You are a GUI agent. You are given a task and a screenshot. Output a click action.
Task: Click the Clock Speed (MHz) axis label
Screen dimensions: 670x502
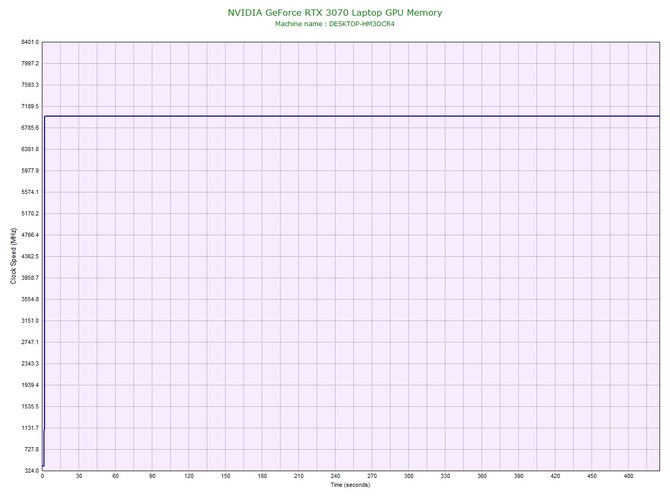pyautogui.click(x=13, y=256)
